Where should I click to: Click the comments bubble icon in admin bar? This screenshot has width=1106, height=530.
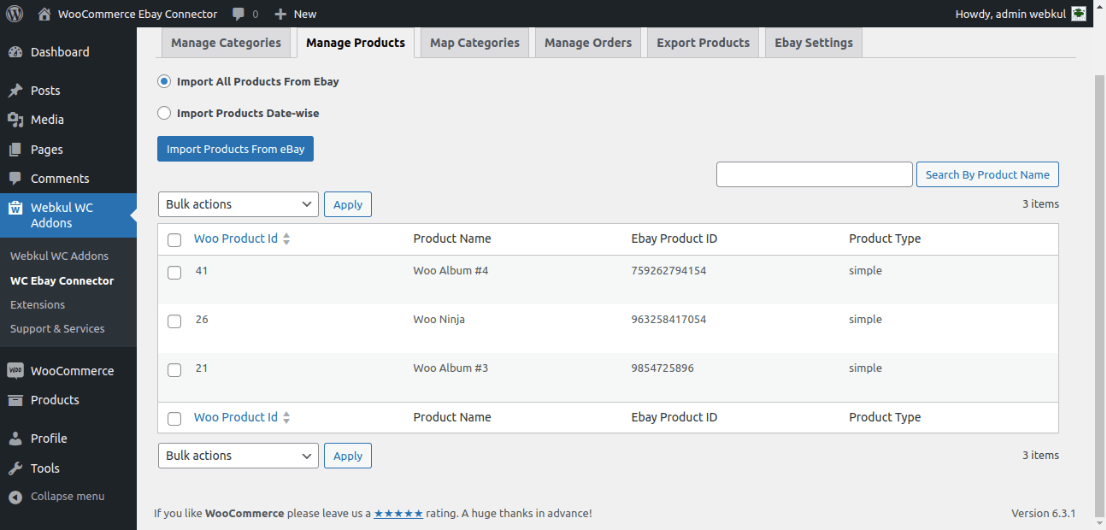click(238, 14)
